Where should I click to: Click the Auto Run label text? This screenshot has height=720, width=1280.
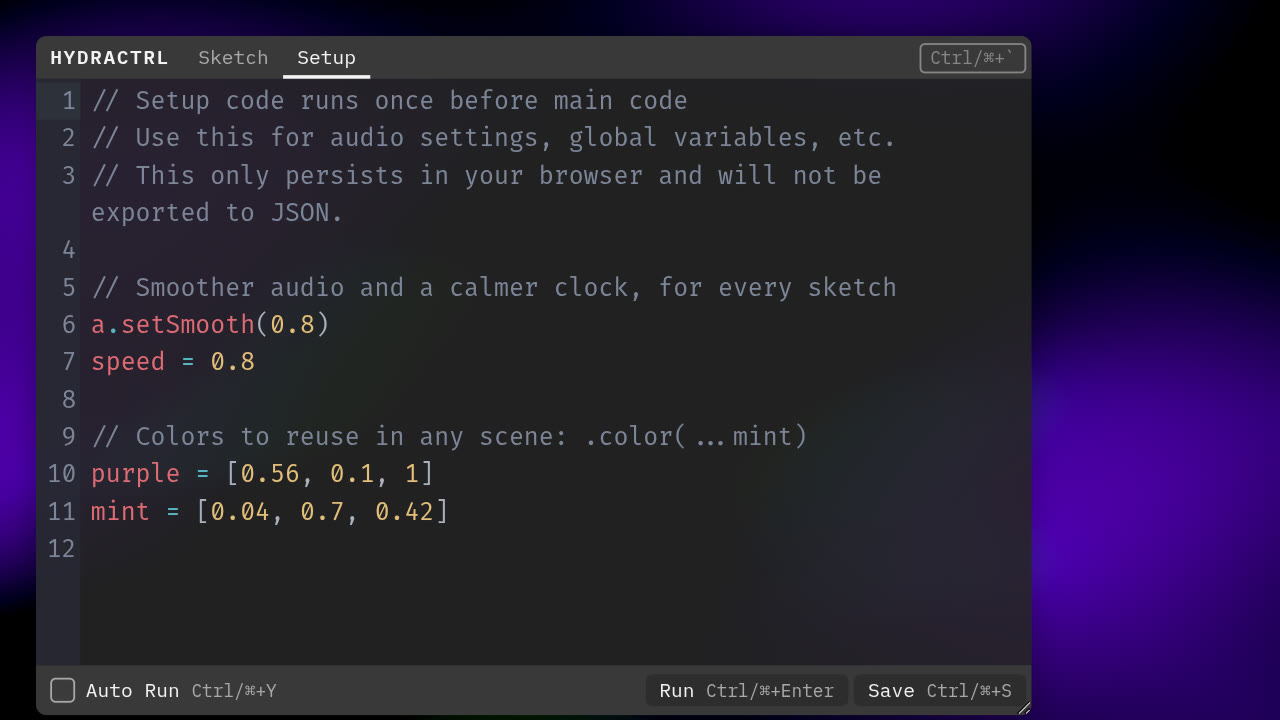coord(132,691)
